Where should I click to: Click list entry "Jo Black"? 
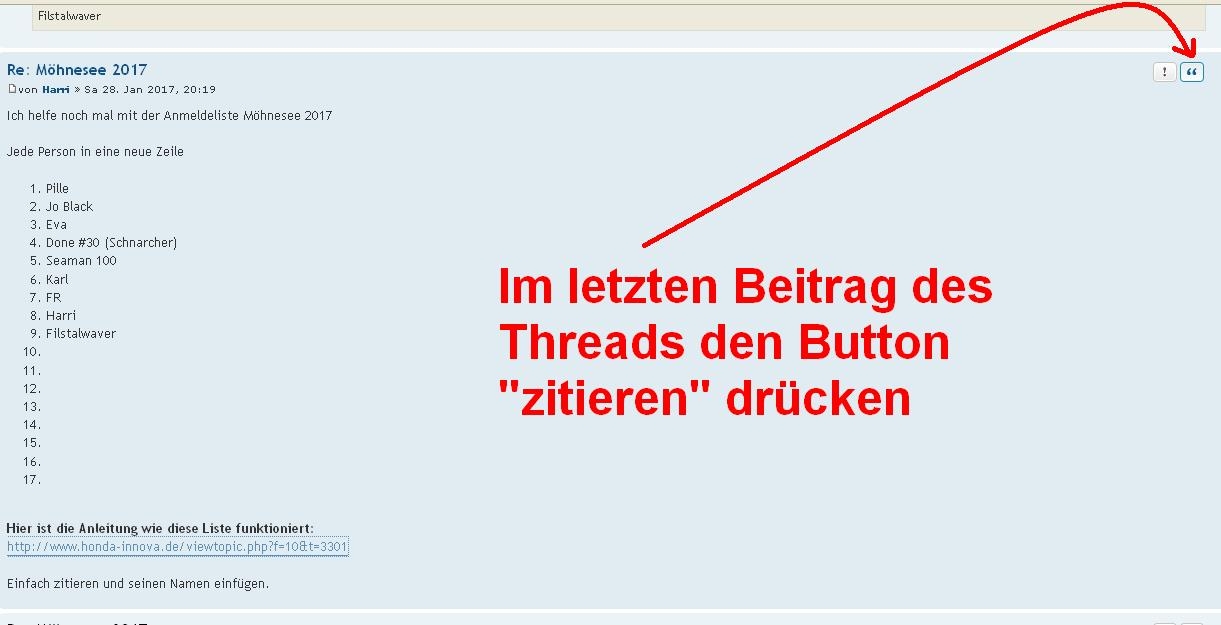(69, 206)
